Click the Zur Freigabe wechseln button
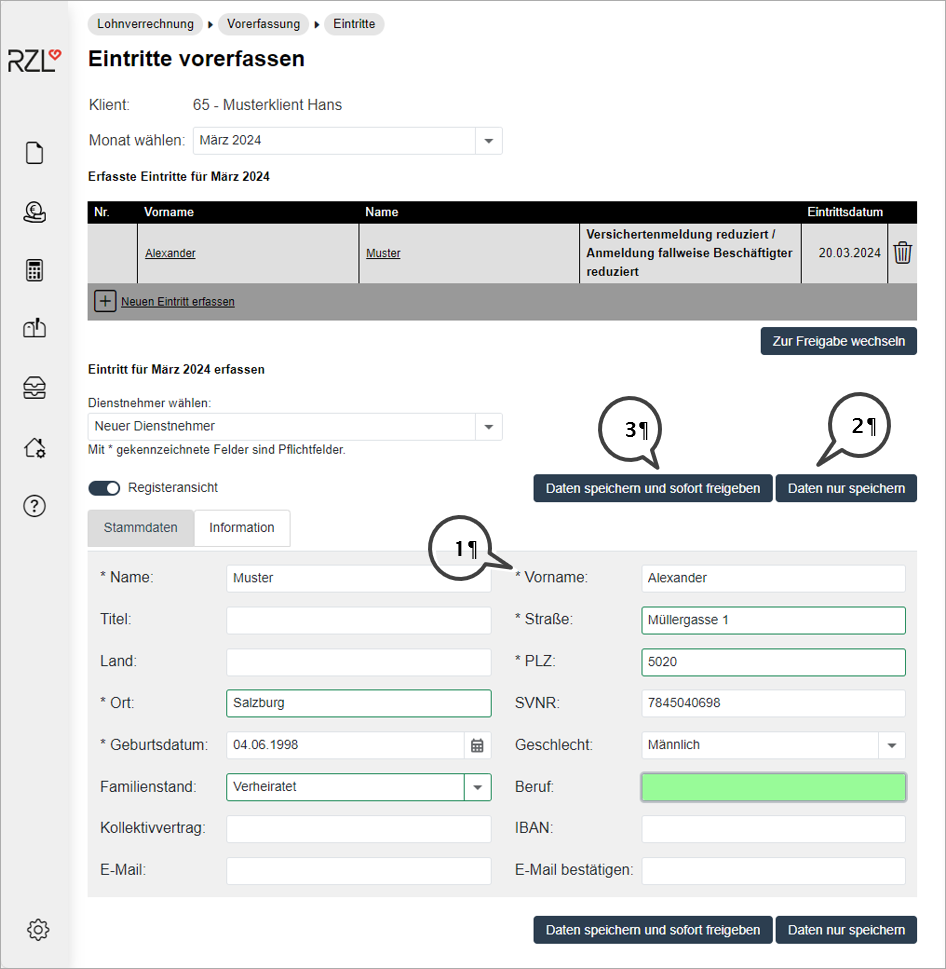This screenshot has height=969, width=946. 838,341
